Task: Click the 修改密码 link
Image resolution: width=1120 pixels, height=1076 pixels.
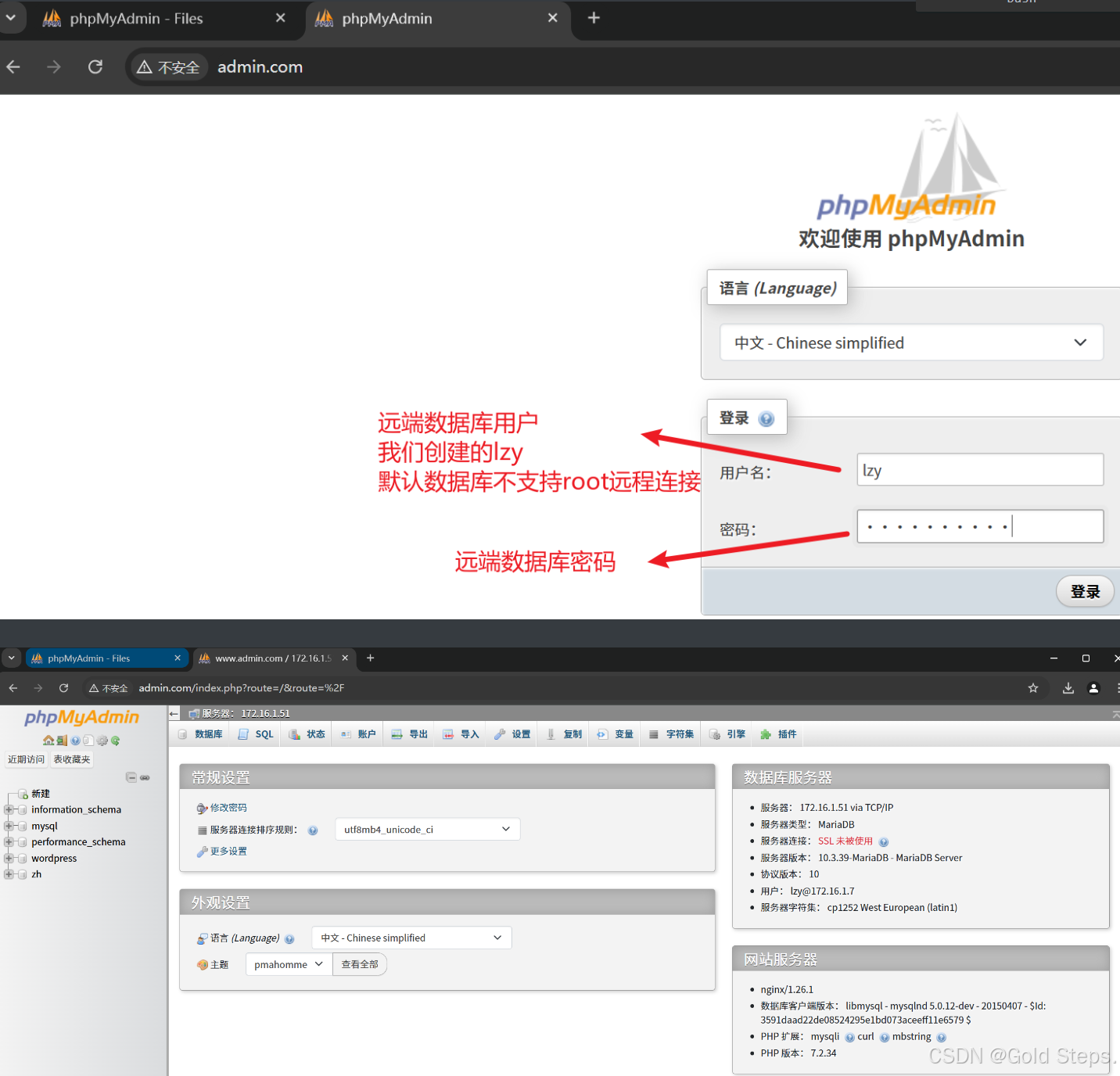Action: 228,808
